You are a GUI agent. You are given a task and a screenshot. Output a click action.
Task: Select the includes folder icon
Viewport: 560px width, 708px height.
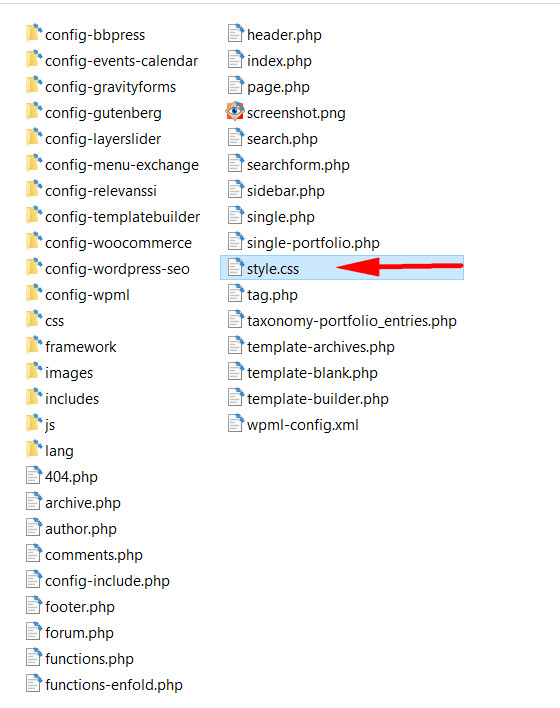tap(34, 398)
